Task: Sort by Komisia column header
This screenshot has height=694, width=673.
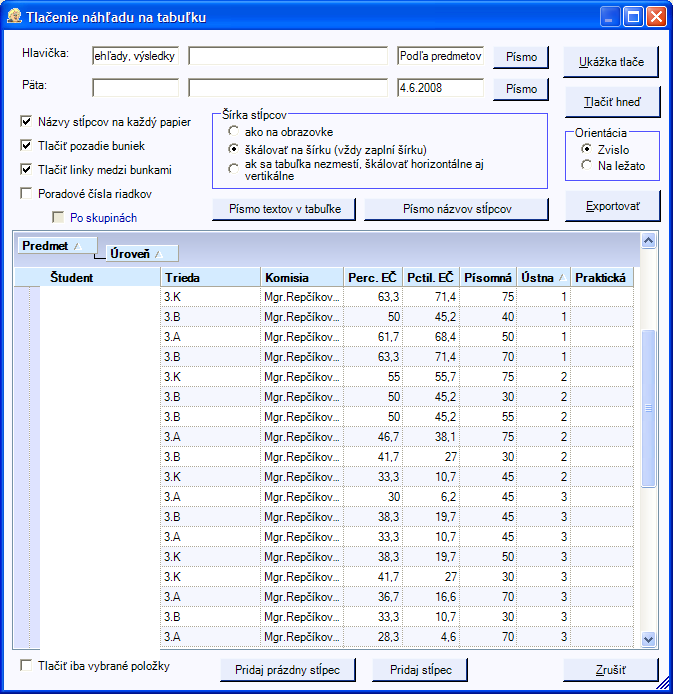Action: (302, 278)
